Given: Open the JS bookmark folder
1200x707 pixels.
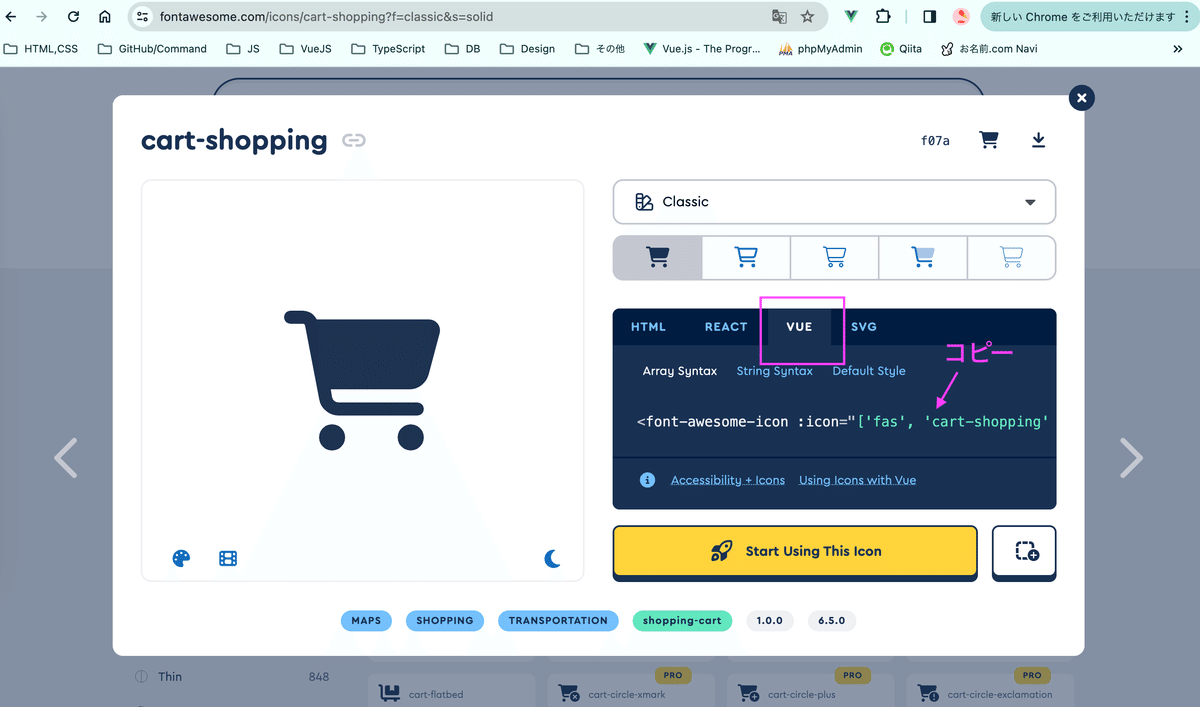Looking at the screenshot, I should click(x=243, y=48).
